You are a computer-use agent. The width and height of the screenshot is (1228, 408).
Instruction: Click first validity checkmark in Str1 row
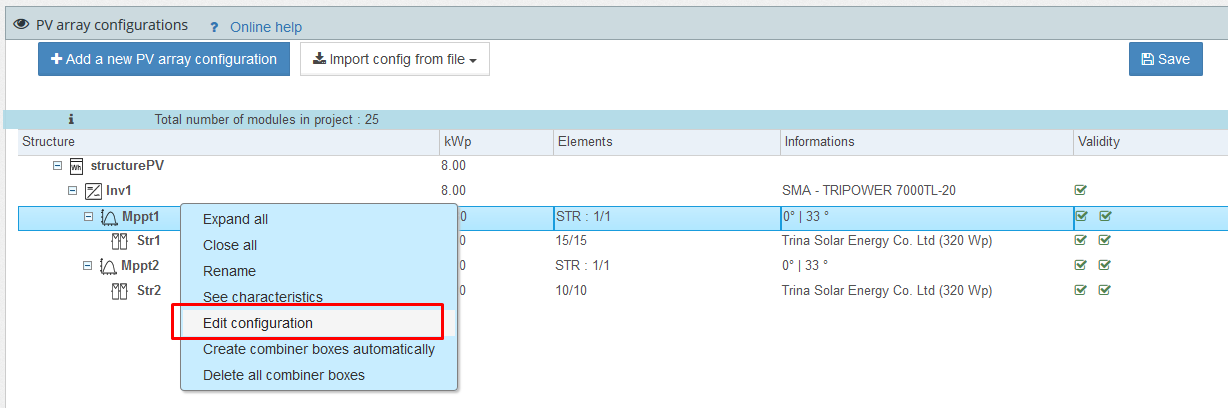click(x=1081, y=240)
